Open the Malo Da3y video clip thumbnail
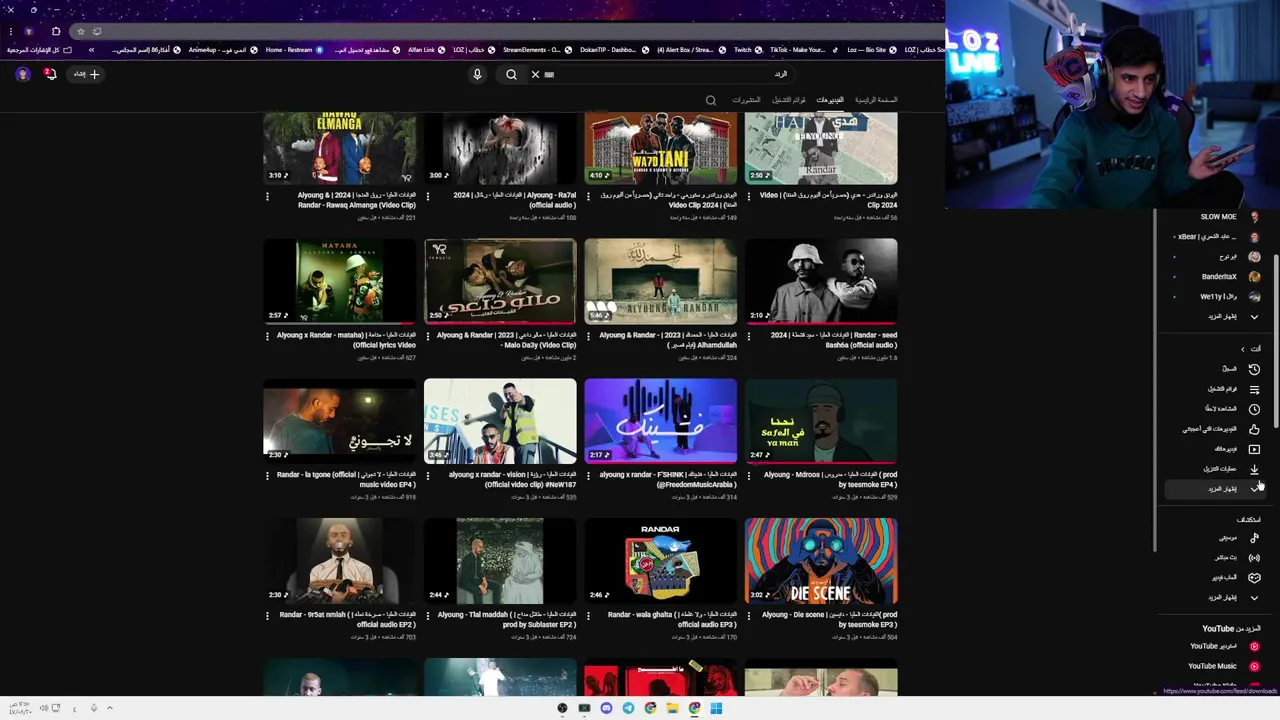The height and width of the screenshot is (720, 1280). [500, 281]
